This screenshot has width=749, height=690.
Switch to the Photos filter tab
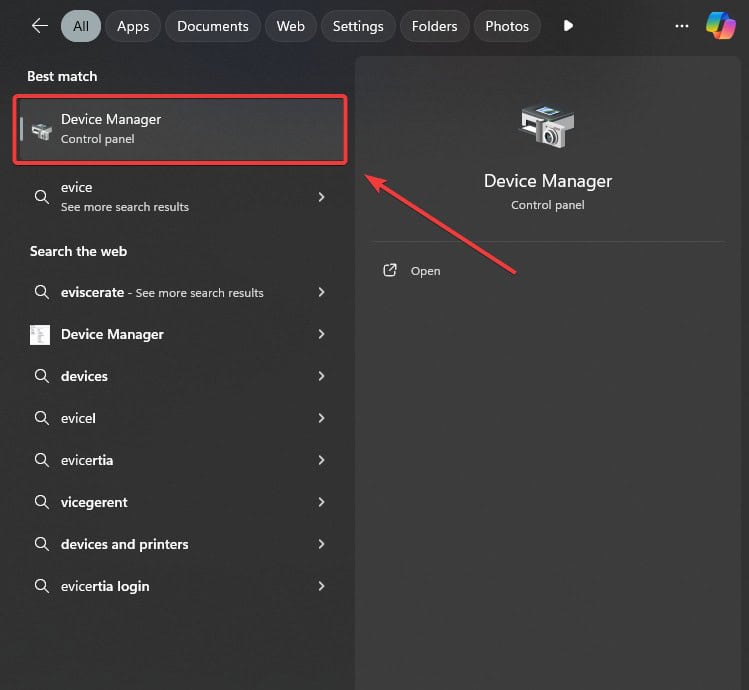(x=507, y=26)
